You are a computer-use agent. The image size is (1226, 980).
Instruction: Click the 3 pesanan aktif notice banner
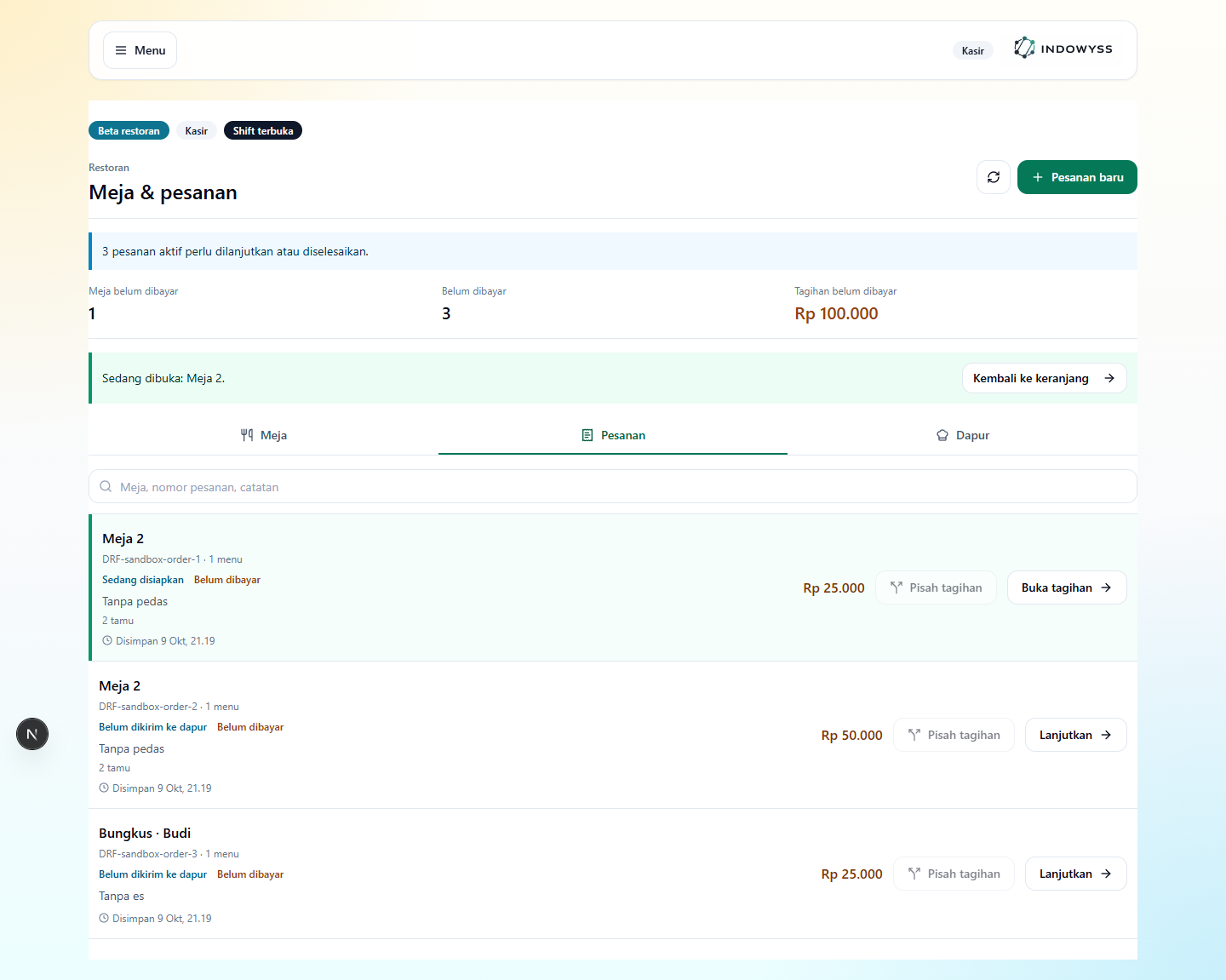pyautogui.click(x=613, y=251)
